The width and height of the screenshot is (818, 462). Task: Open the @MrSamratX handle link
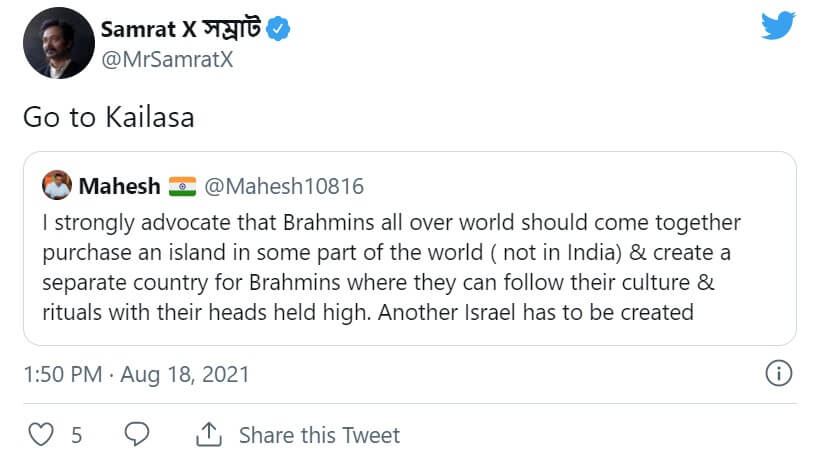169,59
